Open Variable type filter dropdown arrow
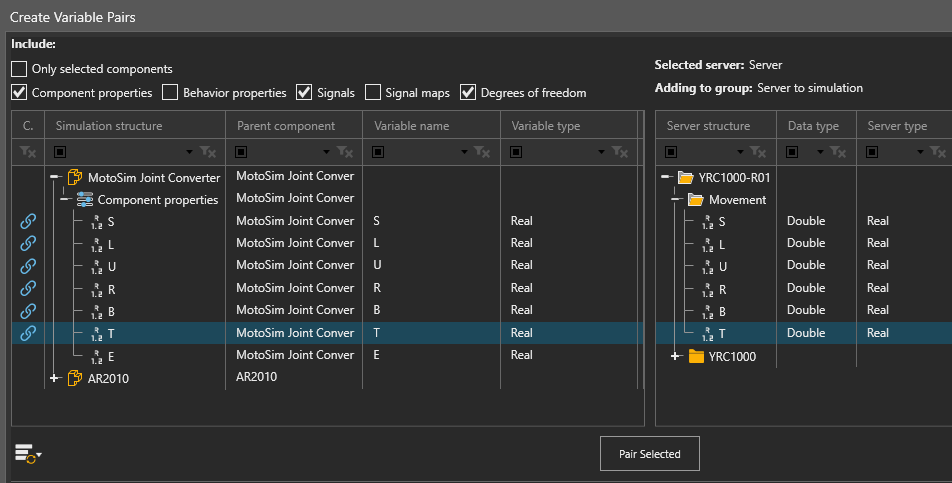 click(x=601, y=152)
